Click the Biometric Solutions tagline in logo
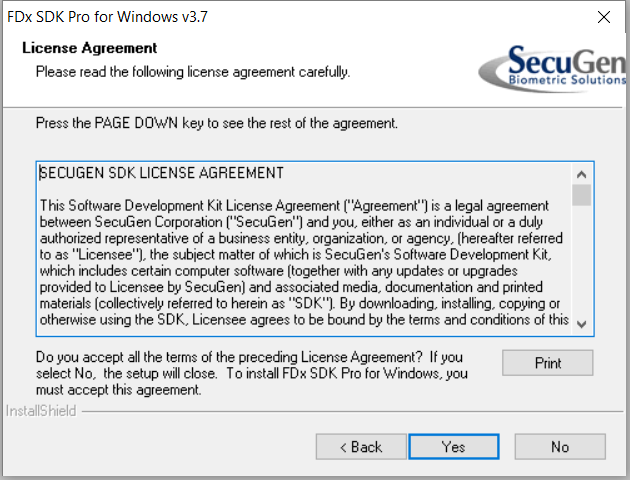Viewport: 630px width, 480px height. (x=567, y=80)
